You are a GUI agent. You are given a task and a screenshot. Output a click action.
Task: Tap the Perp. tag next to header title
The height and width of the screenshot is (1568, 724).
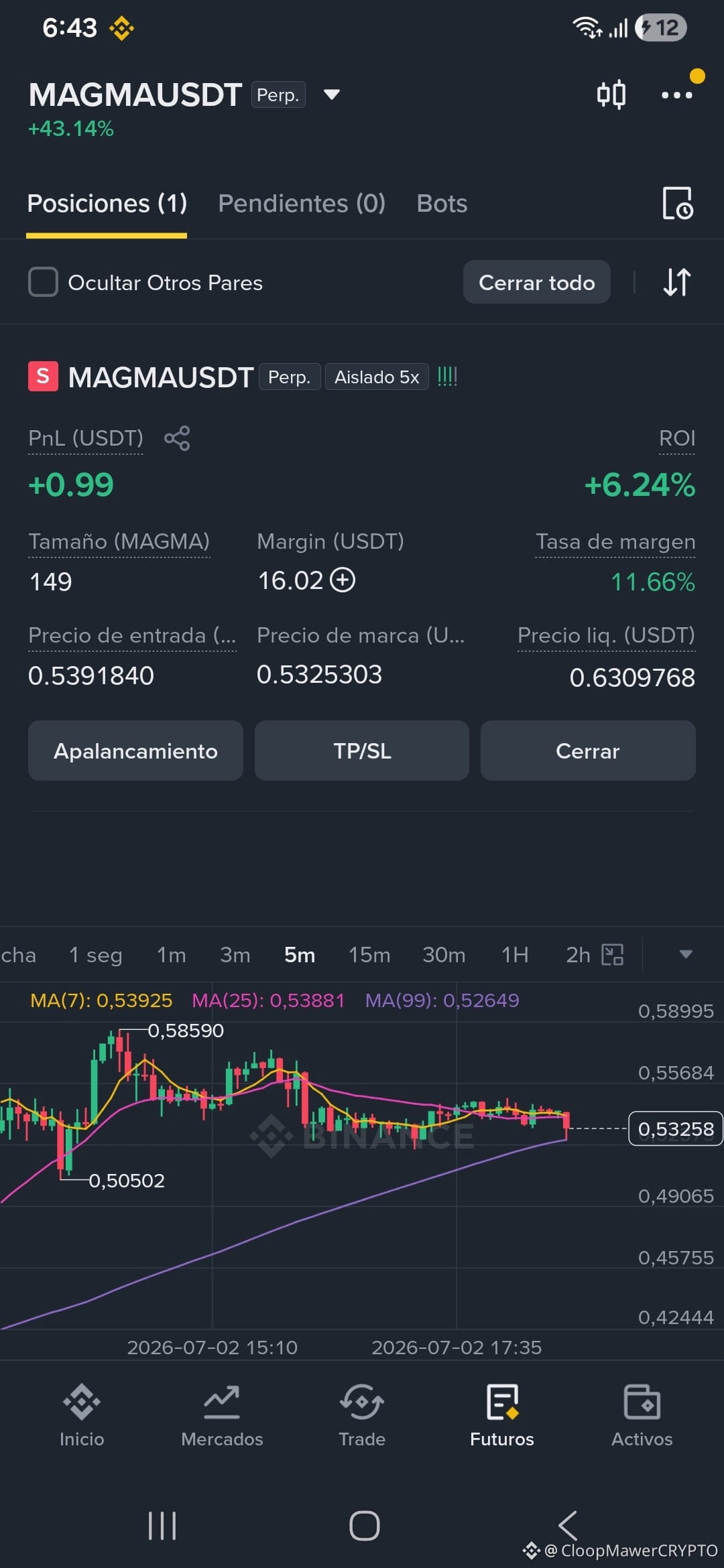pos(278,94)
